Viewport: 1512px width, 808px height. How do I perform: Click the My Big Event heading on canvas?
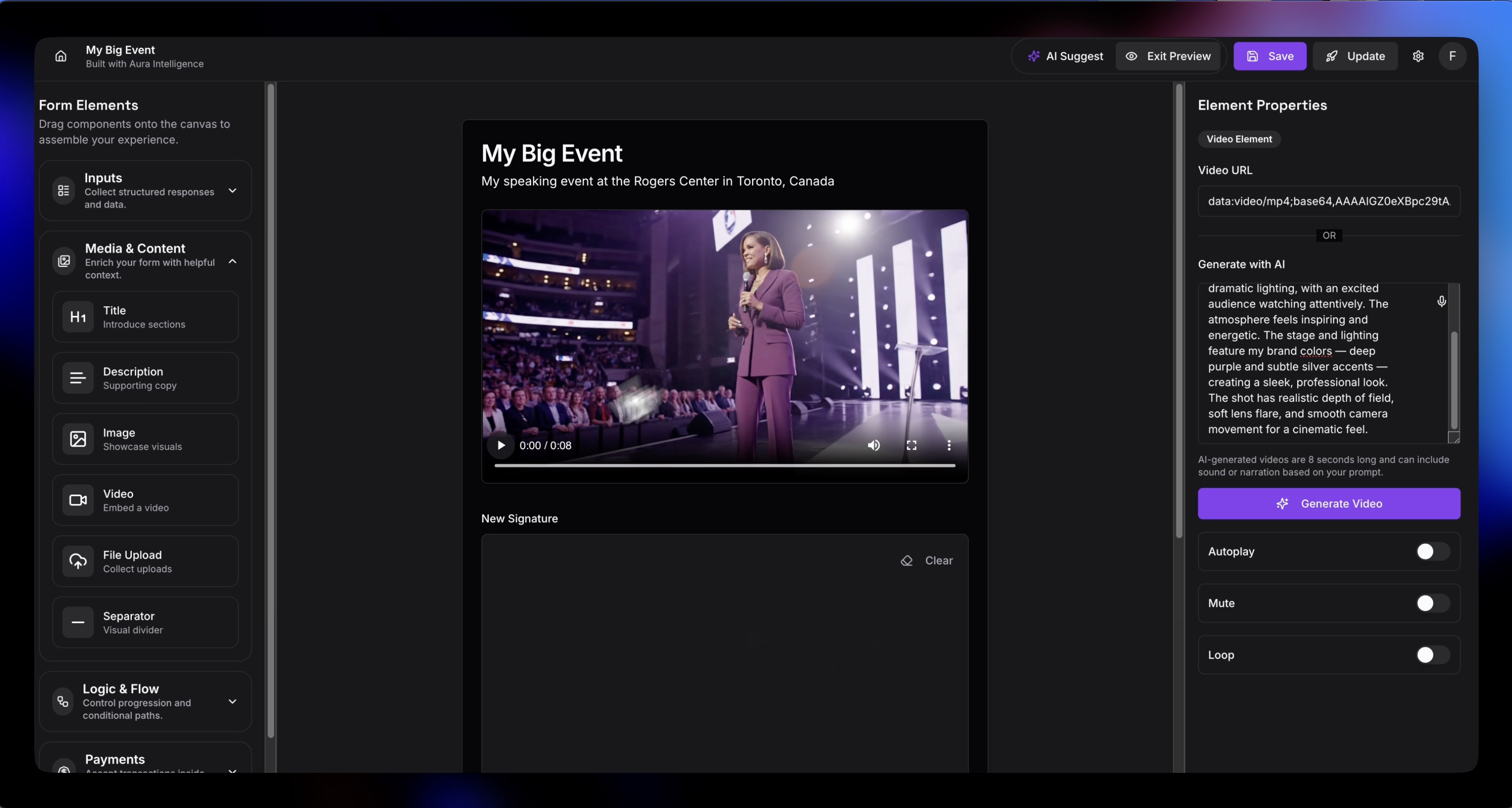[551, 154]
